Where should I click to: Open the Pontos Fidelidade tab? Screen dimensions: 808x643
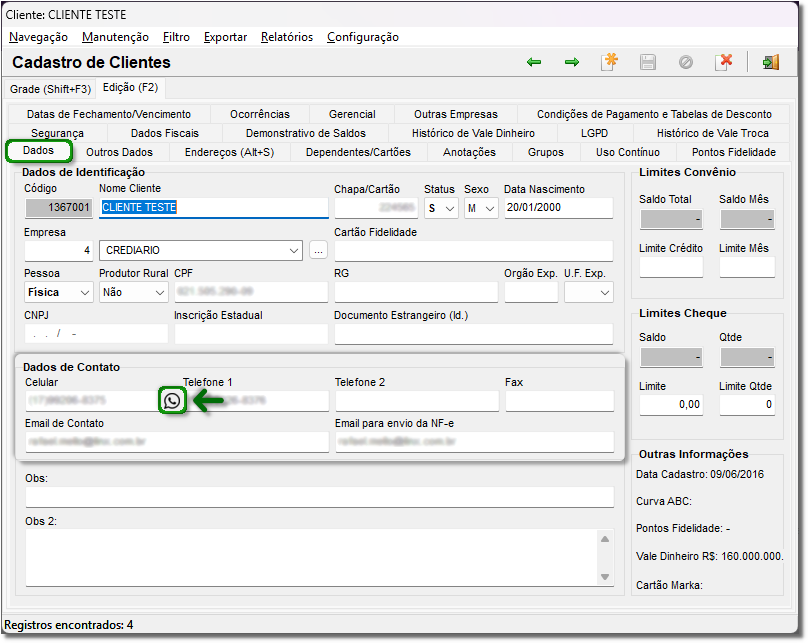tap(734, 152)
